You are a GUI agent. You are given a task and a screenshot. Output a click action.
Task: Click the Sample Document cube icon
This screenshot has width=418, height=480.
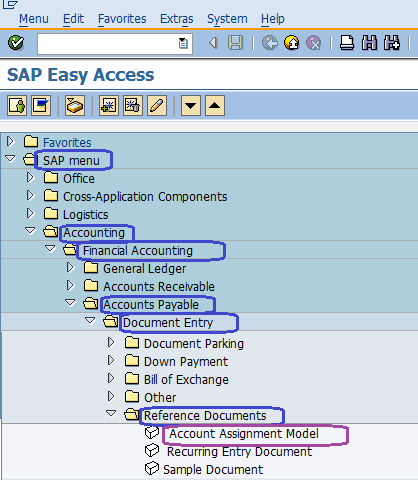point(152,468)
